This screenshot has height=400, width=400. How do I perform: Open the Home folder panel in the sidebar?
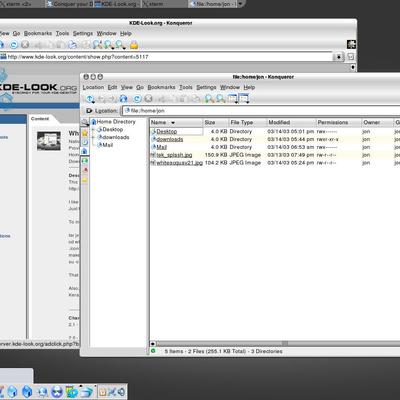[85, 151]
